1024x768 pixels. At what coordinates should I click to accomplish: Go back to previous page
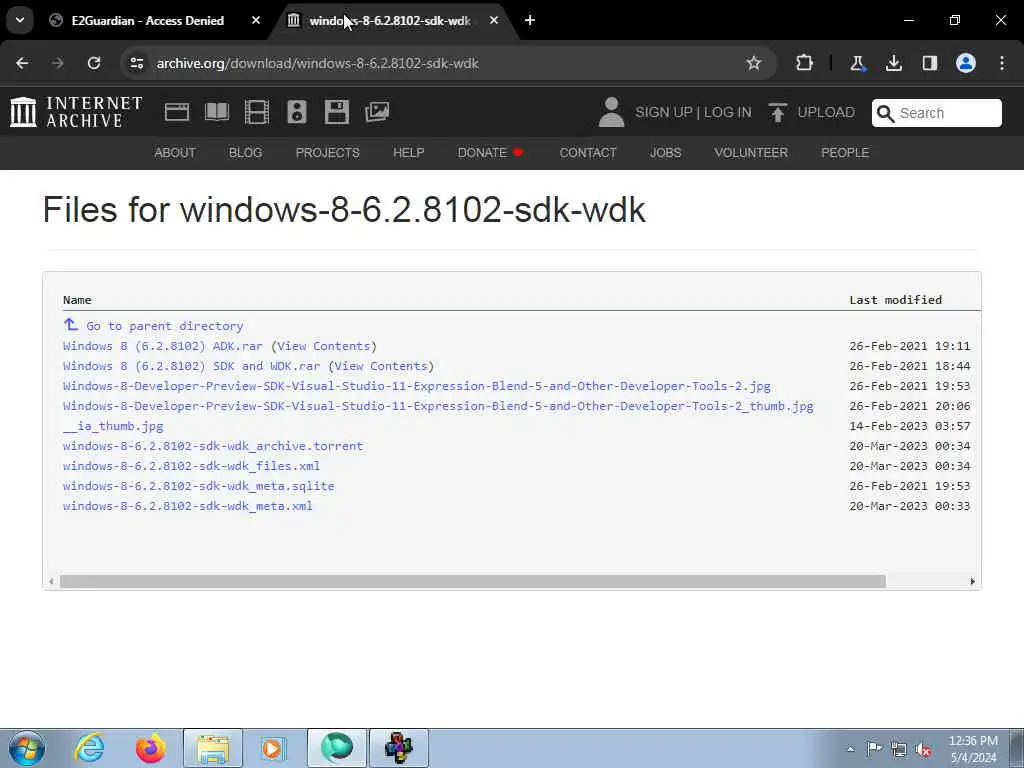pos(22,63)
